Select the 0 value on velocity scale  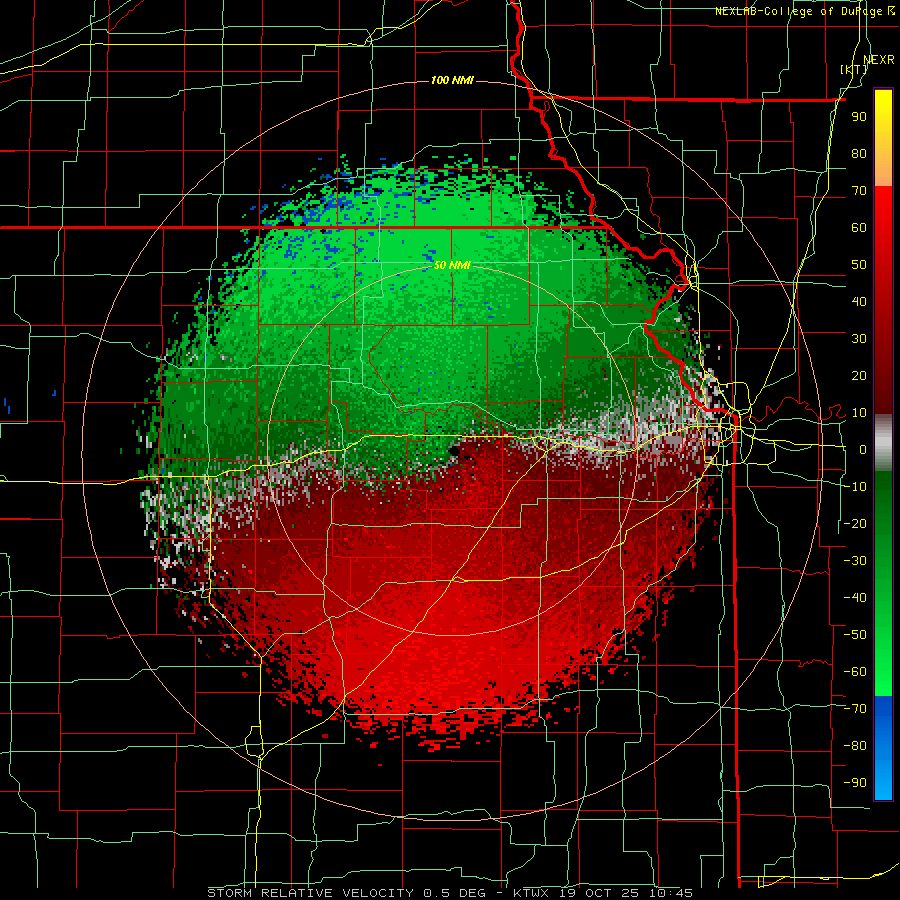point(863,449)
